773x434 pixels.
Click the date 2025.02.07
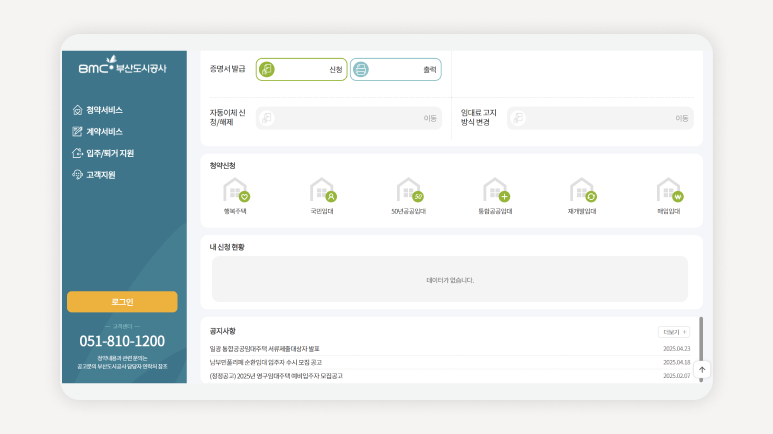[677, 376]
